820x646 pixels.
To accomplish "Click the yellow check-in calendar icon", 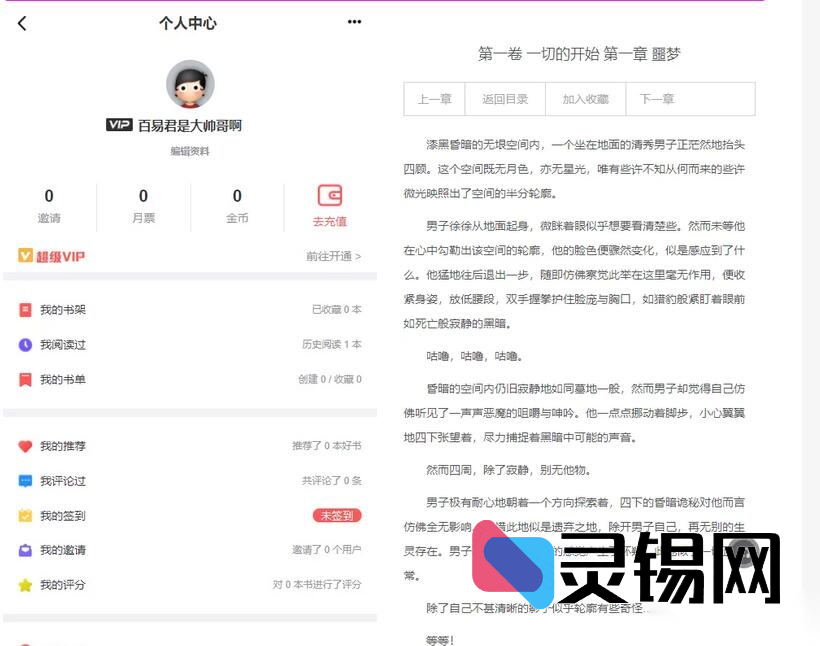I will (26, 515).
